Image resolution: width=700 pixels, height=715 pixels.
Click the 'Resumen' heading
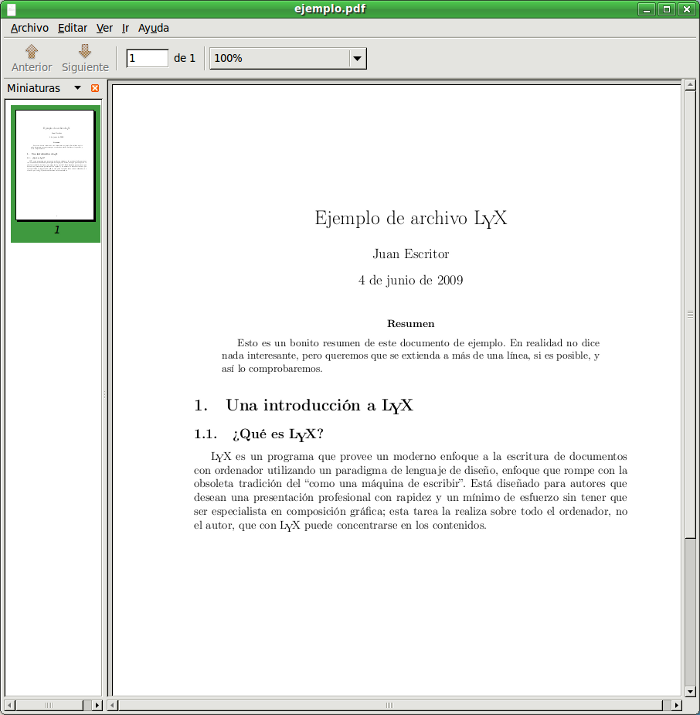click(x=410, y=324)
